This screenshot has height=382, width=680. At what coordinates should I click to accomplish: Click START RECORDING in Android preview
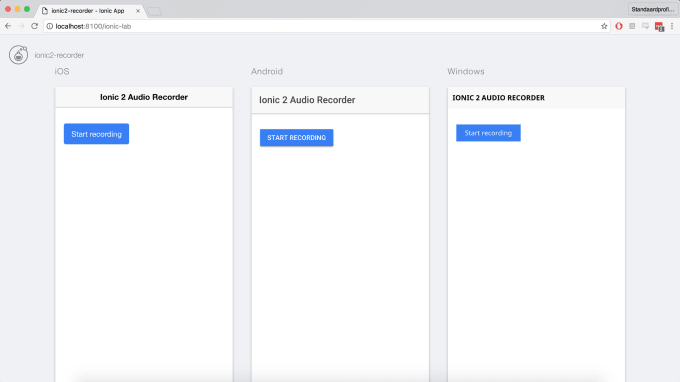tap(297, 137)
